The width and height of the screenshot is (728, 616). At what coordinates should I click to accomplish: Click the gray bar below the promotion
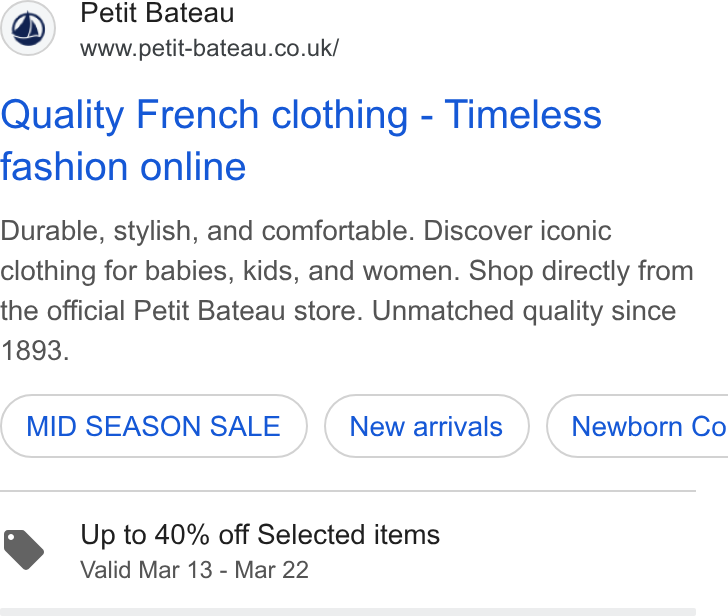(x=348, y=612)
